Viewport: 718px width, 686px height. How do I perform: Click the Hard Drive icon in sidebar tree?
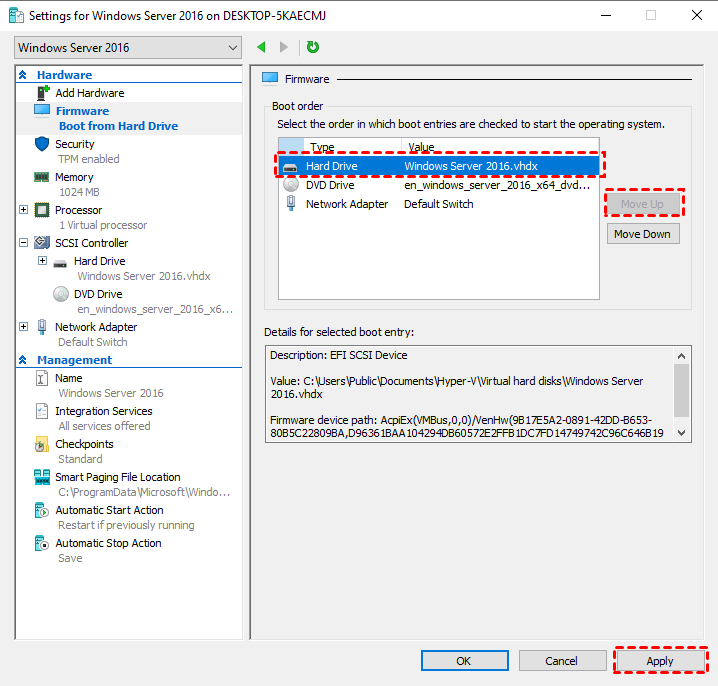click(60, 264)
